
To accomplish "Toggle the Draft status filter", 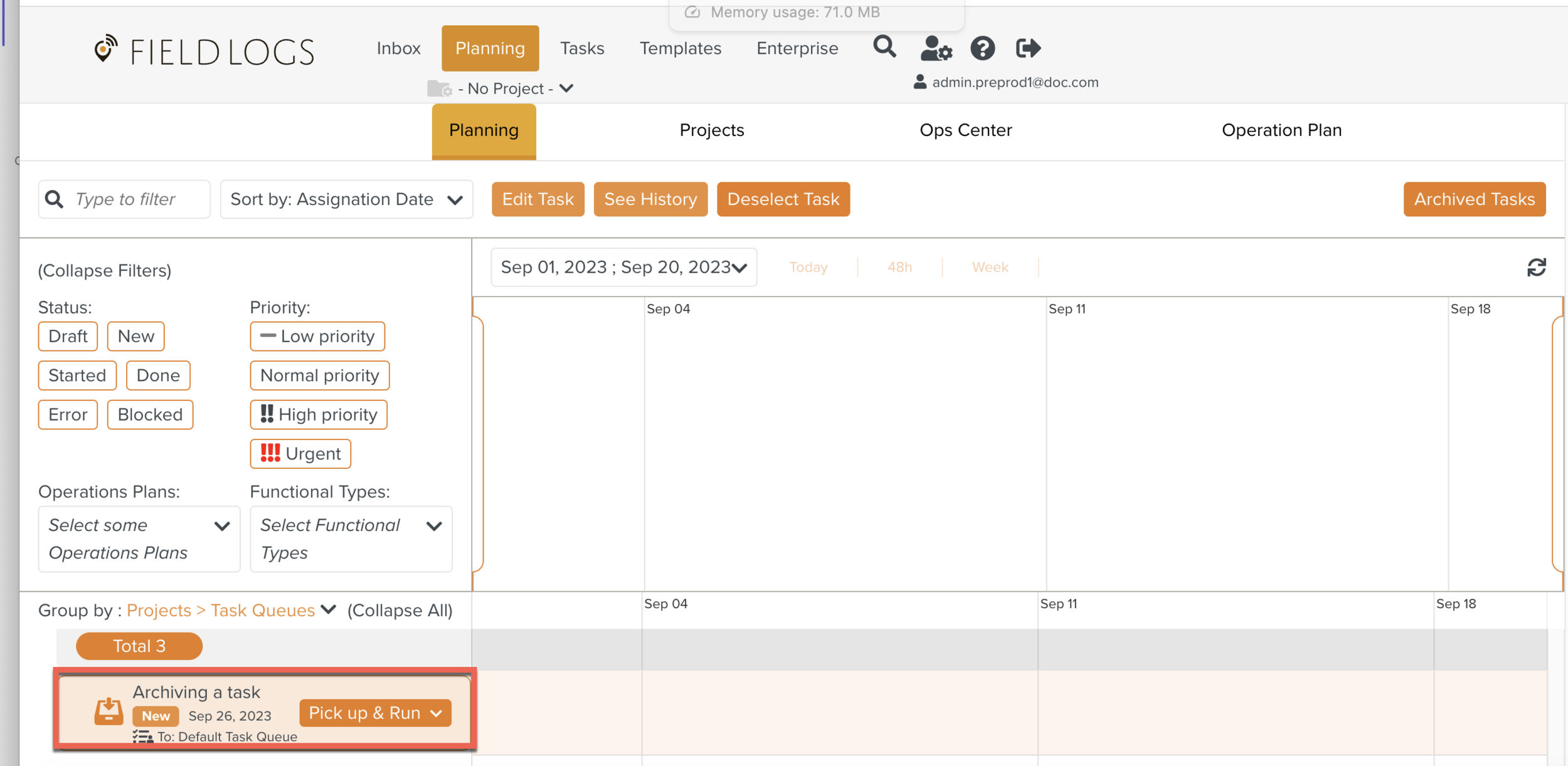I will (x=68, y=337).
